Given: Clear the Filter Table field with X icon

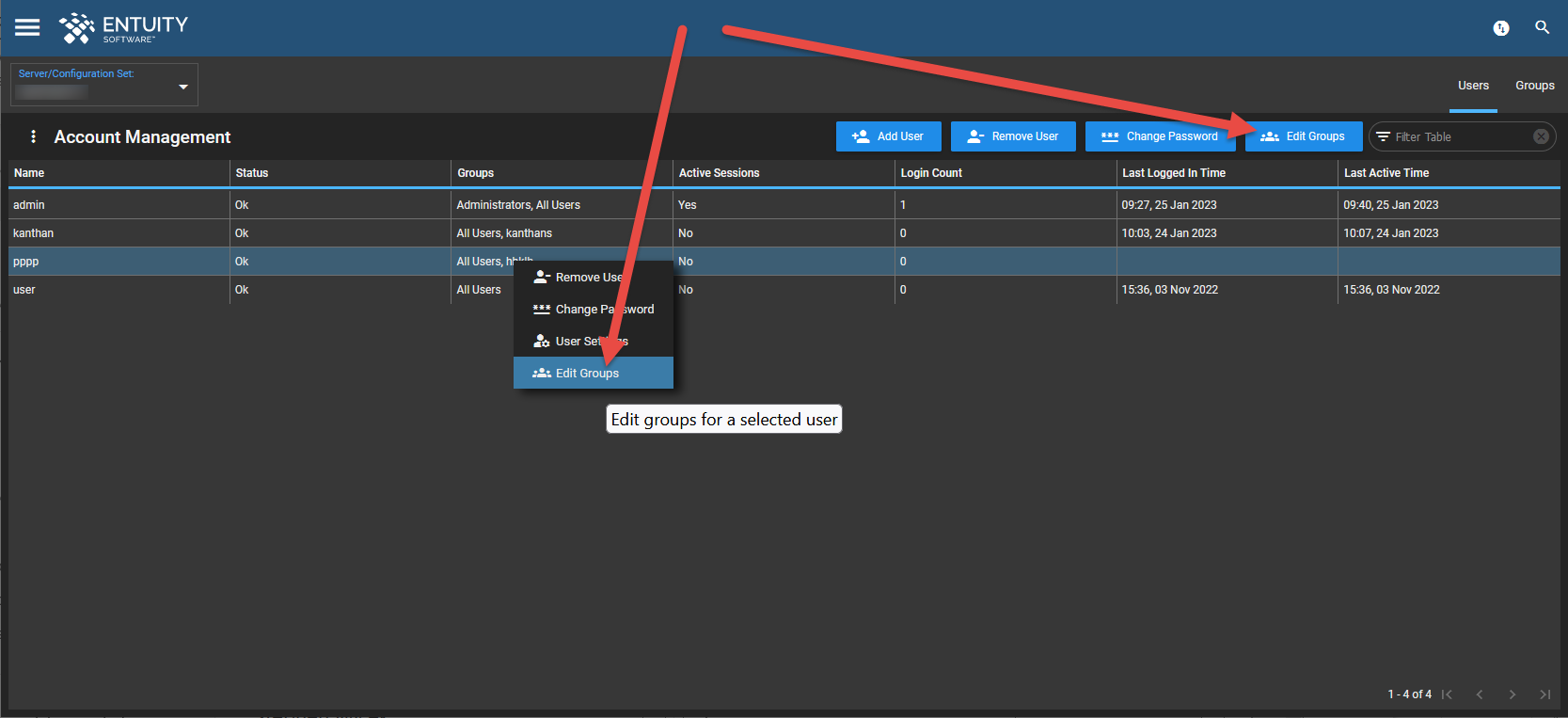Looking at the screenshot, I should point(1541,136).
